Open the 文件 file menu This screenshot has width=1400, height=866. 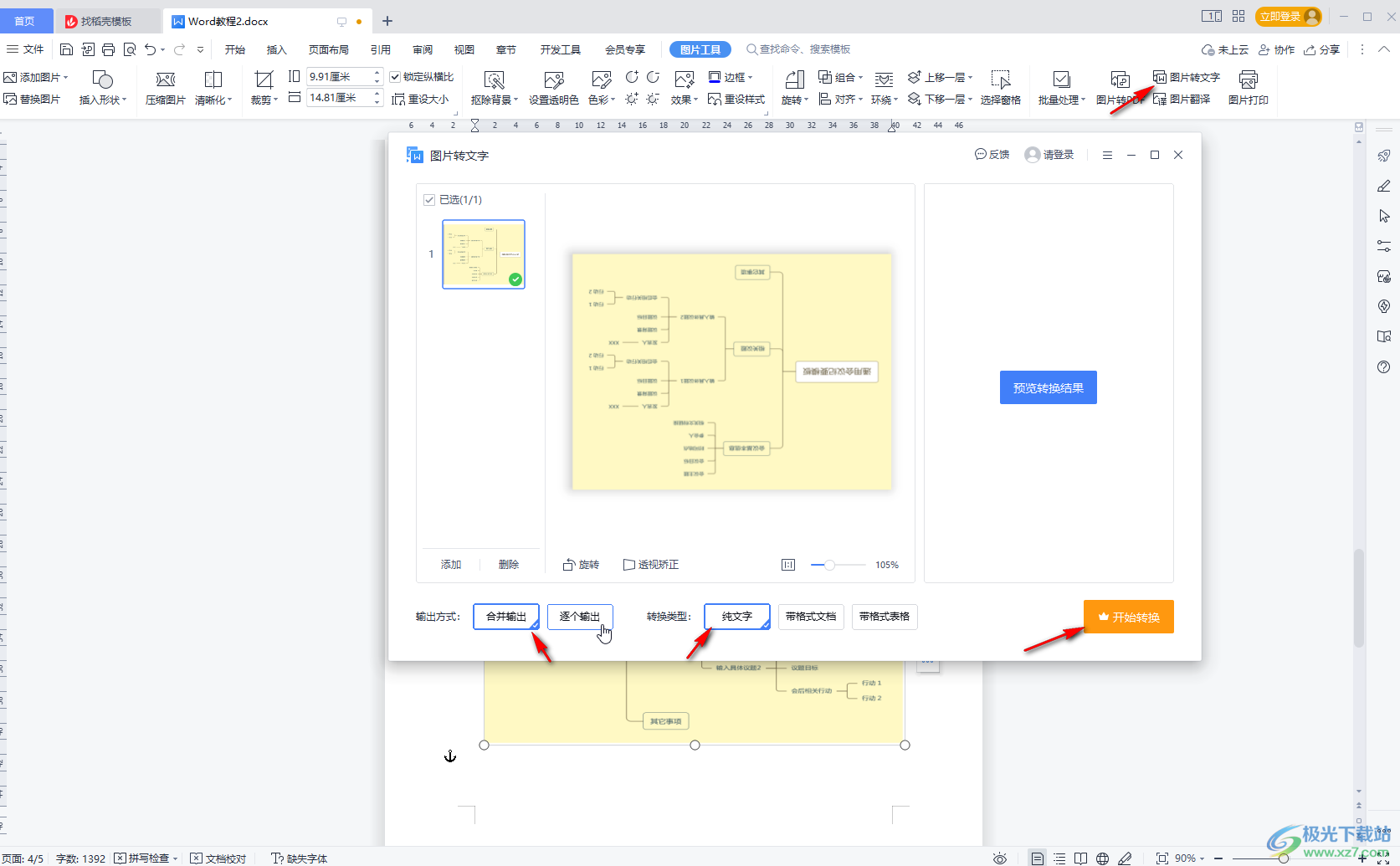pos(25,49)
